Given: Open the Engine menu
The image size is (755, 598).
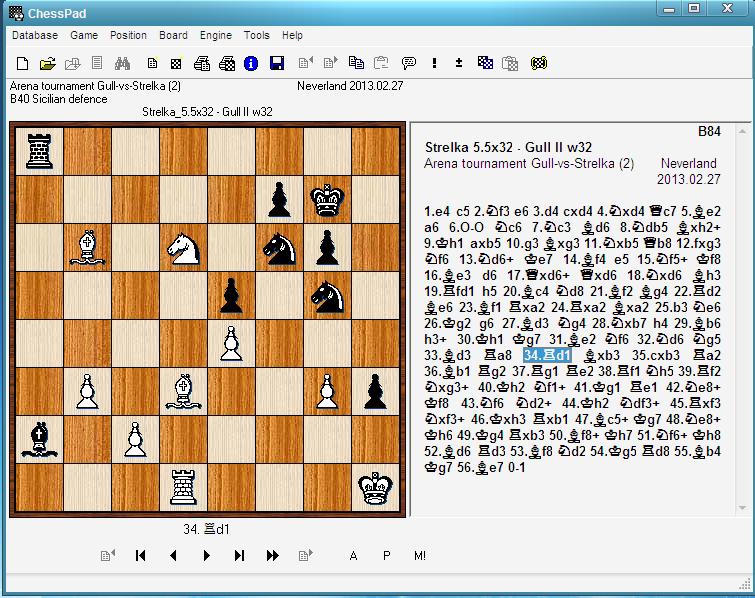Looking at the screenshot, I should coord(215,35).
